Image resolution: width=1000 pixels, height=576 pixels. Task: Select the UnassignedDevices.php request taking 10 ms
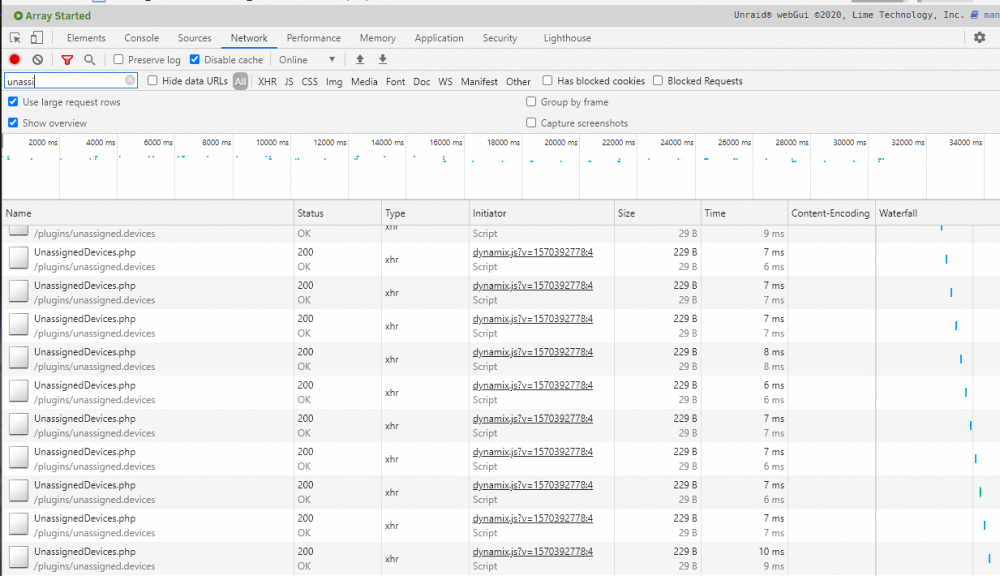[x=85, y=551]
